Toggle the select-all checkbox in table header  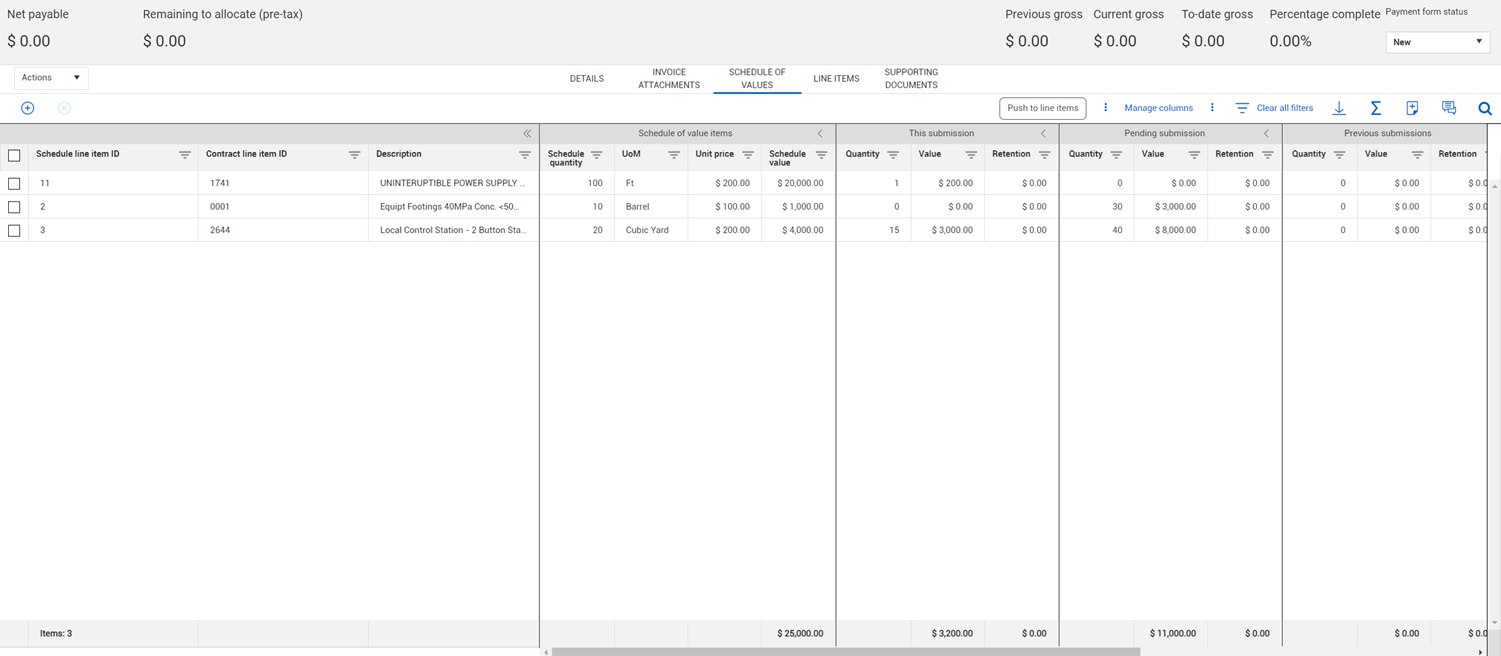[x=14, y=155]
